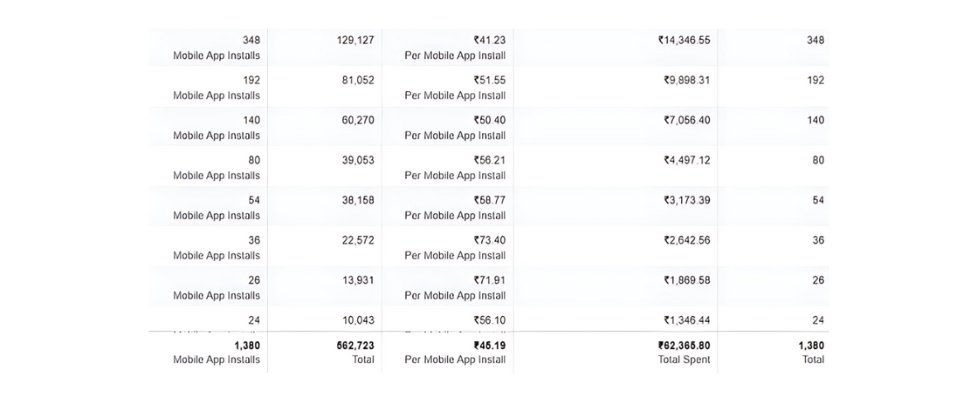Select the ₹50.40 per install cell
Viewport: 978px width, 402px height.
[x=489, y=120]
